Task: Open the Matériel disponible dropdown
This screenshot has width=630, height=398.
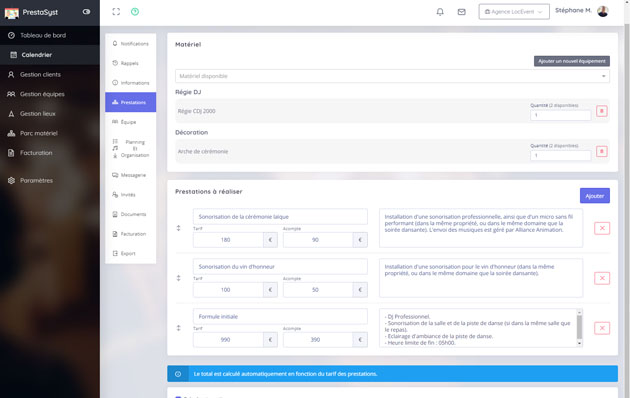Action: [392, 76]
